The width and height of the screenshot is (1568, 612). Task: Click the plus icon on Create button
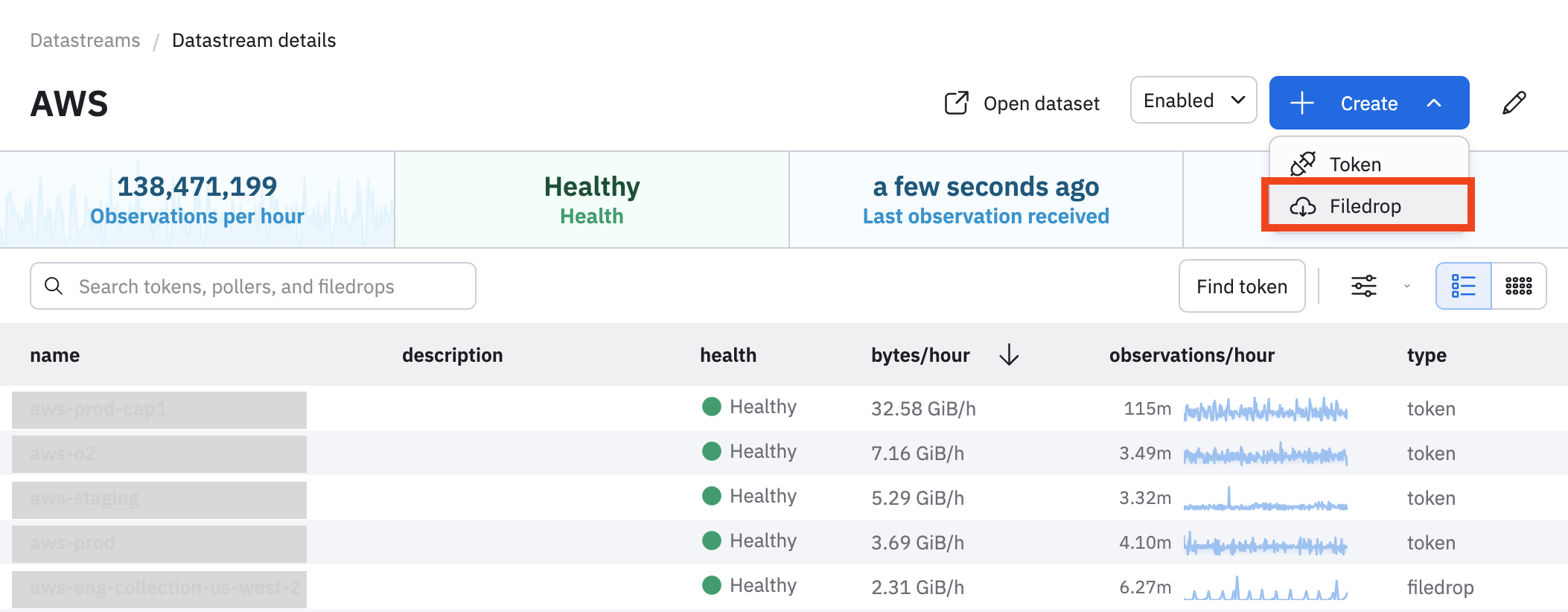click(1301, 103)
